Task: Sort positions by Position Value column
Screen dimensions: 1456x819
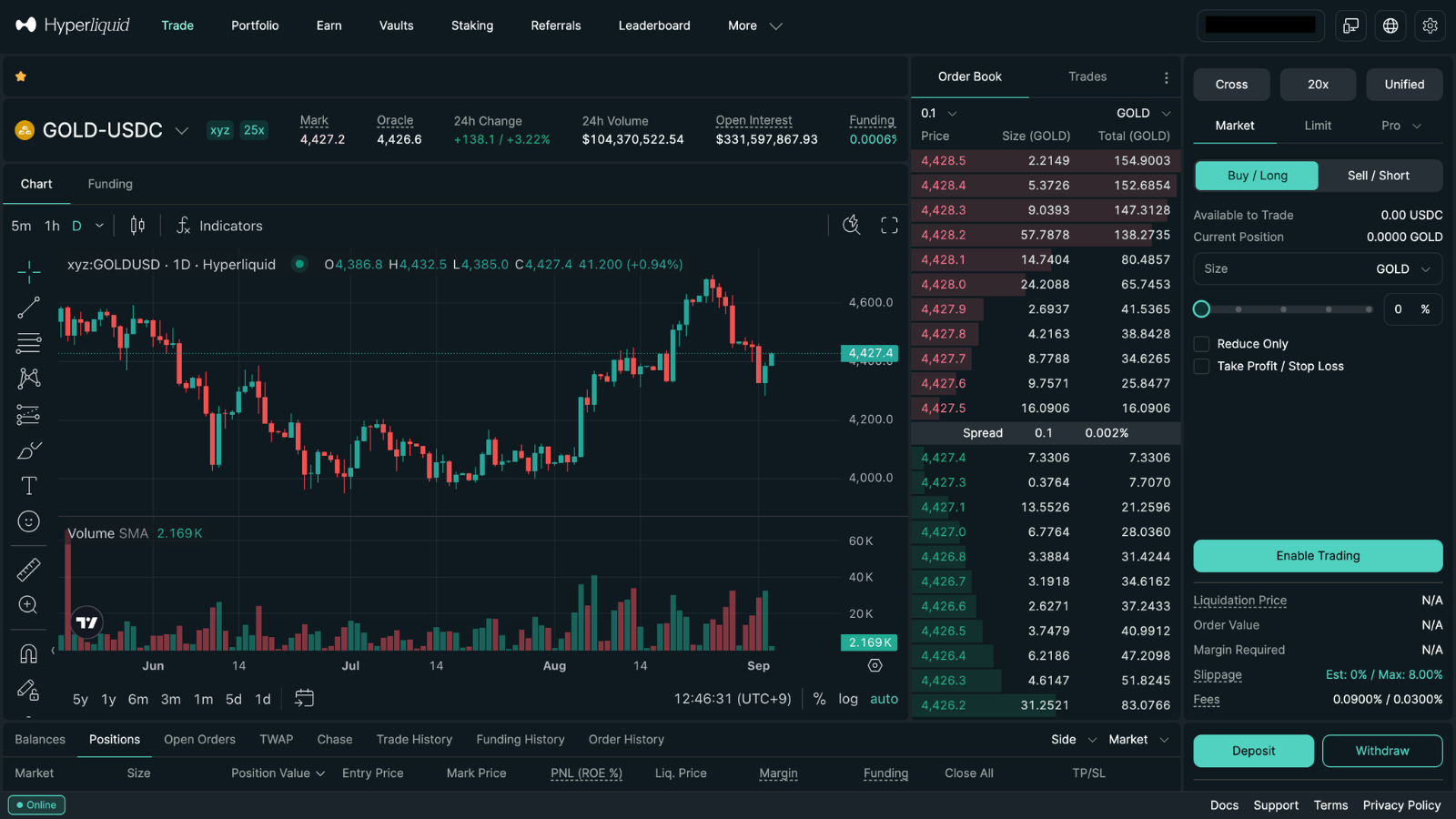Action: point(278,773)
